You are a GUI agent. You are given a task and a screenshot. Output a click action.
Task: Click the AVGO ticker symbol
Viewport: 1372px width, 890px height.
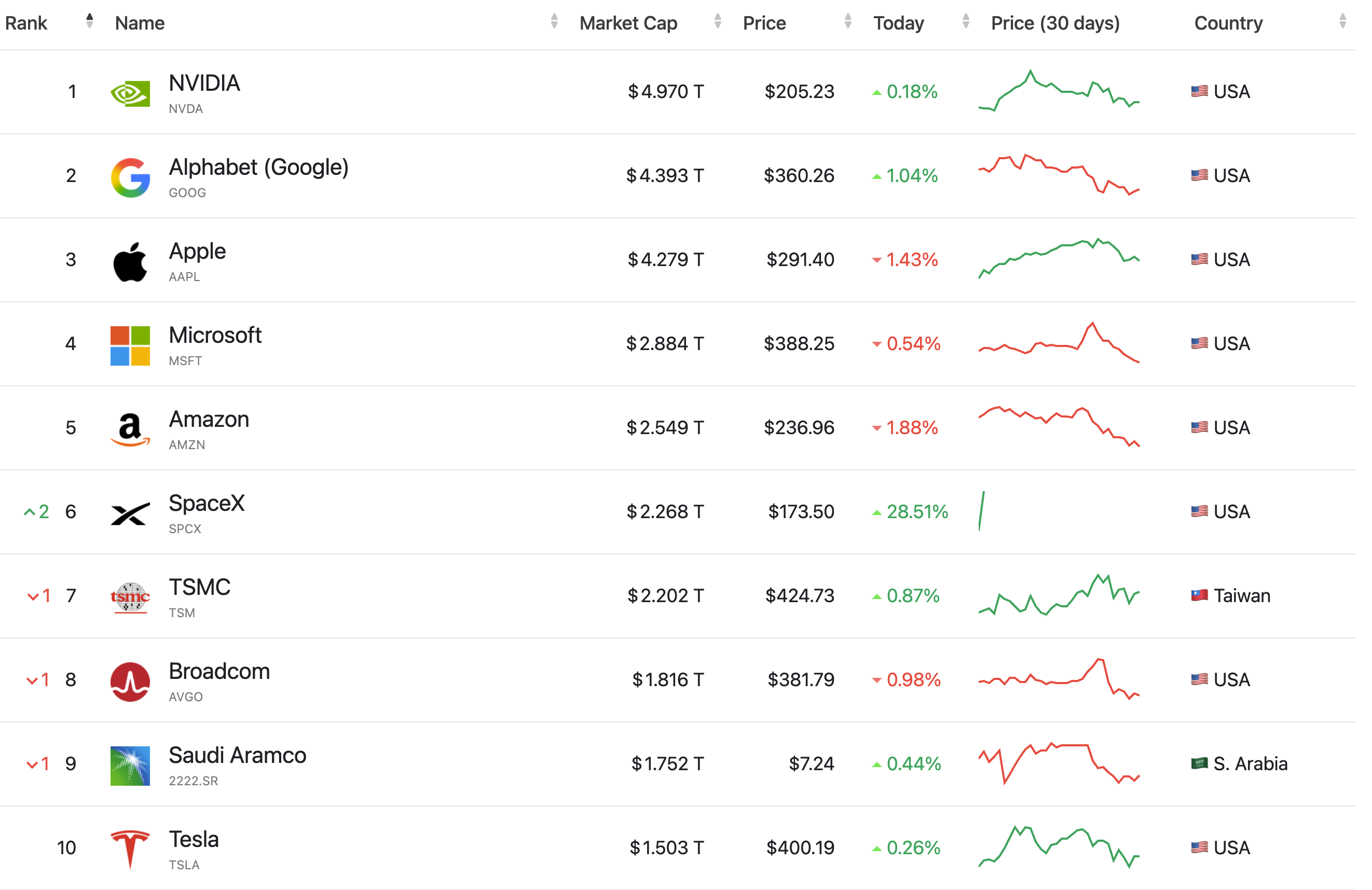coord(186,697)
